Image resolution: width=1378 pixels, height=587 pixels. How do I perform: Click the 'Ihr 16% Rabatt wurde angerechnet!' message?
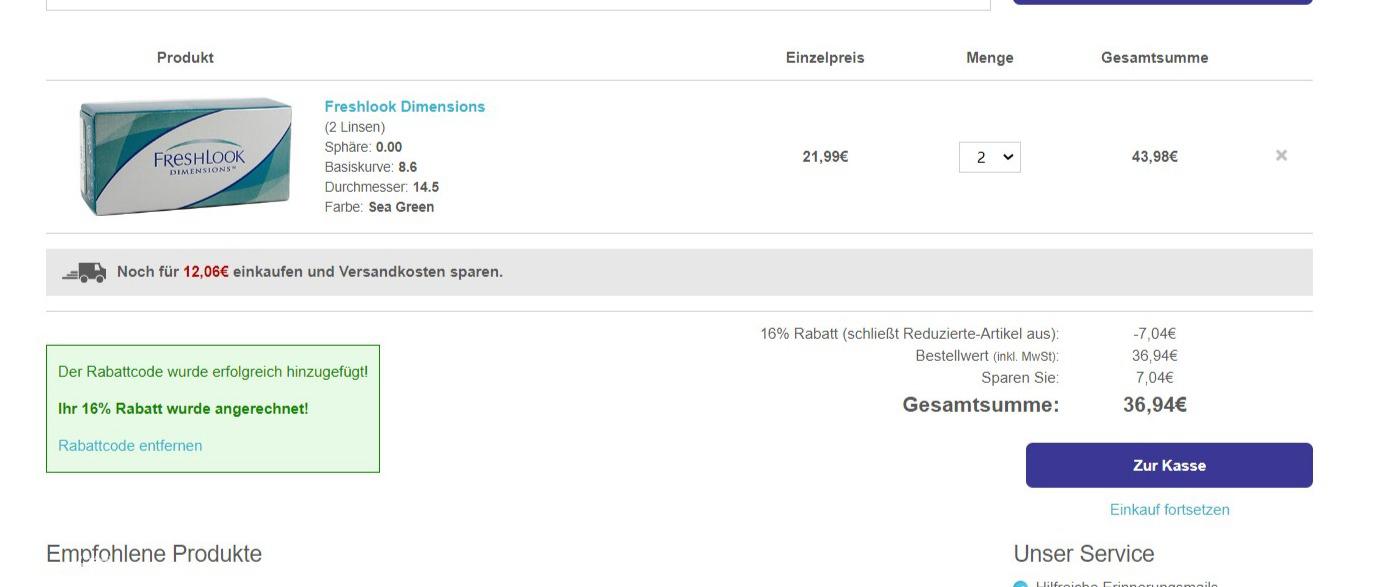183,409
